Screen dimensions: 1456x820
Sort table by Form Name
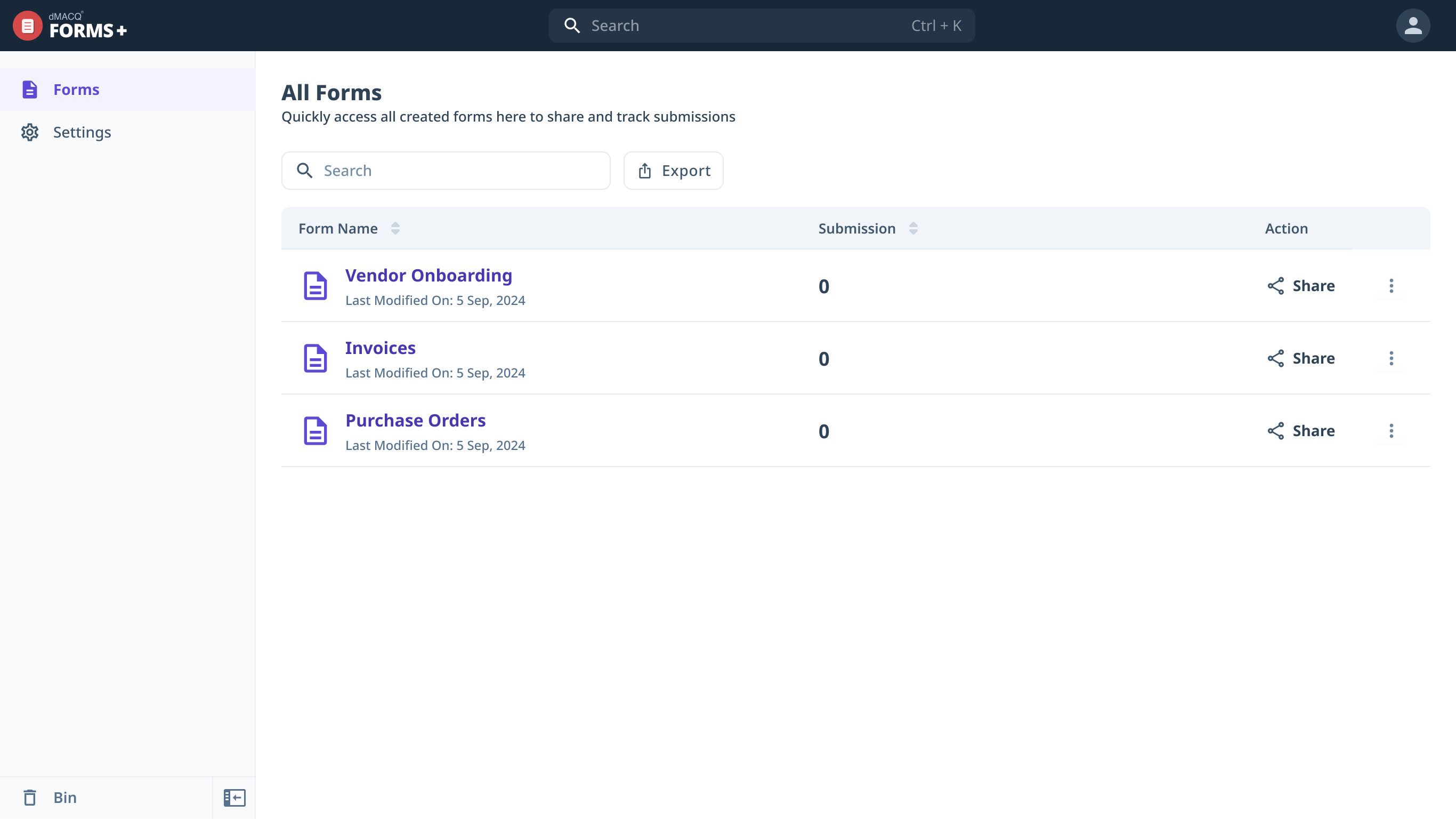click(395, 229)
